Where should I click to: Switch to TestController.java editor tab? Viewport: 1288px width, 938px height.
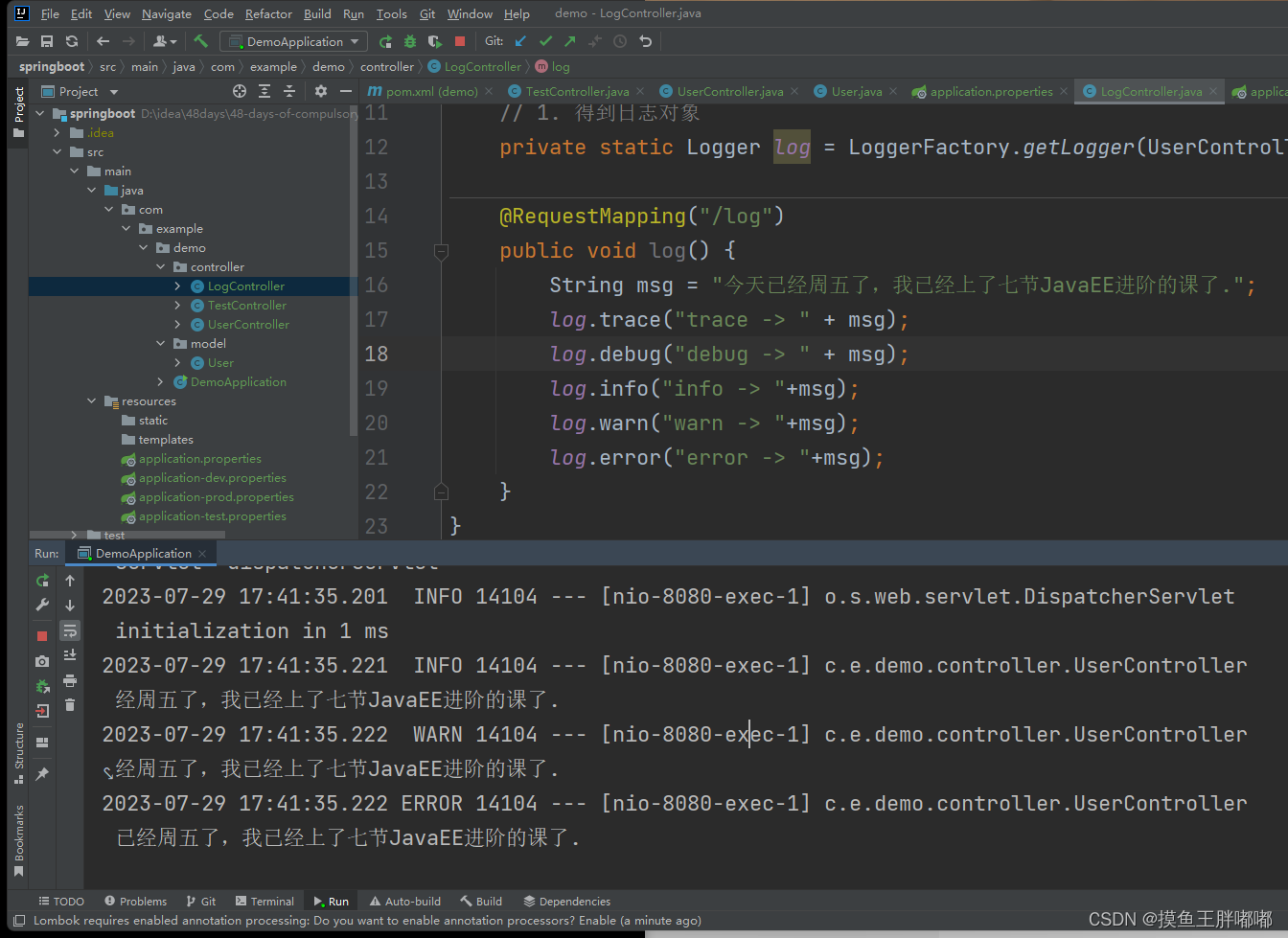coord(577,92)
